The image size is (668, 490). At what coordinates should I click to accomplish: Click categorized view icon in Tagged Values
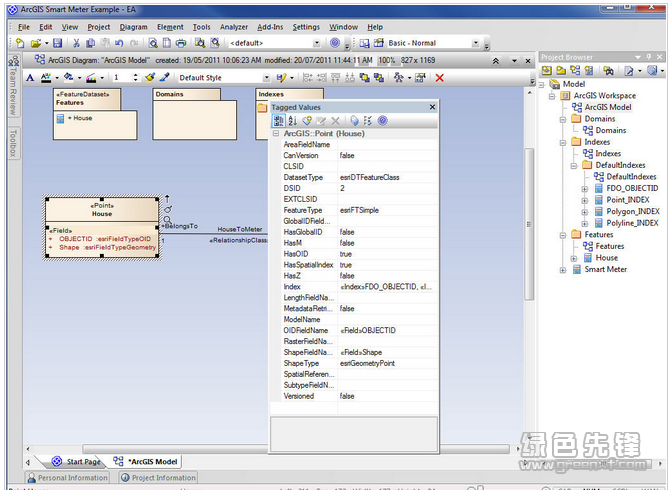279,121
